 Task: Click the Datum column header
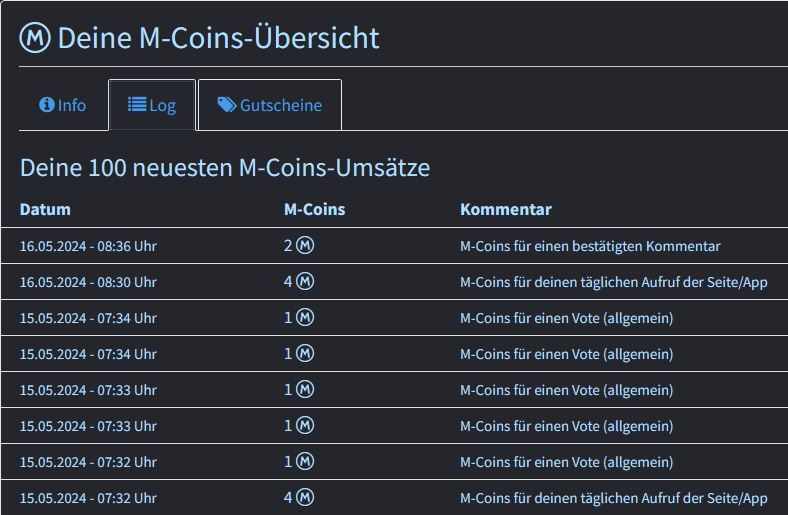point(45,209)
